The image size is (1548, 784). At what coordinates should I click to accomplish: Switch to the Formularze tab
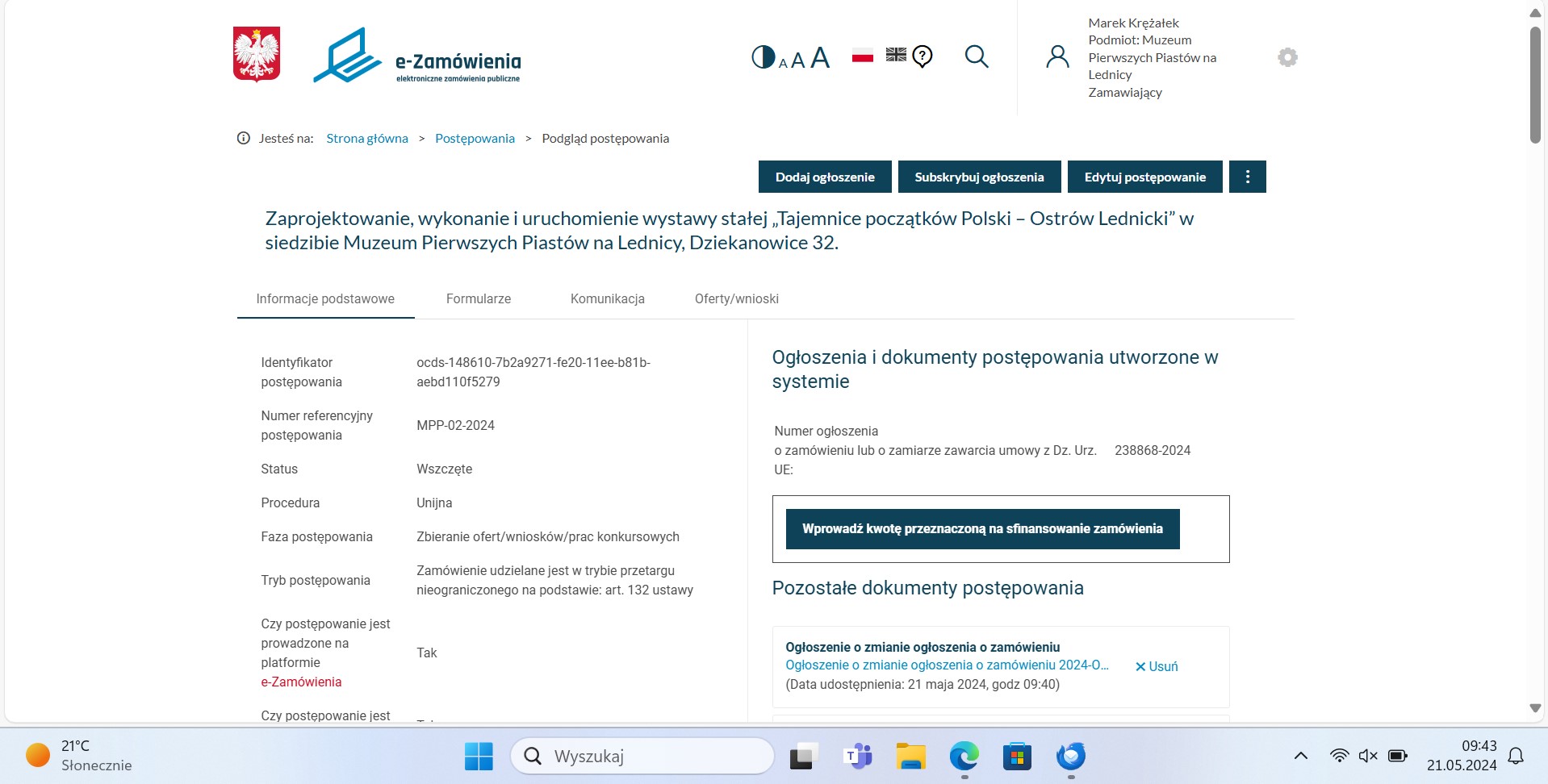[x=479, y=298]
